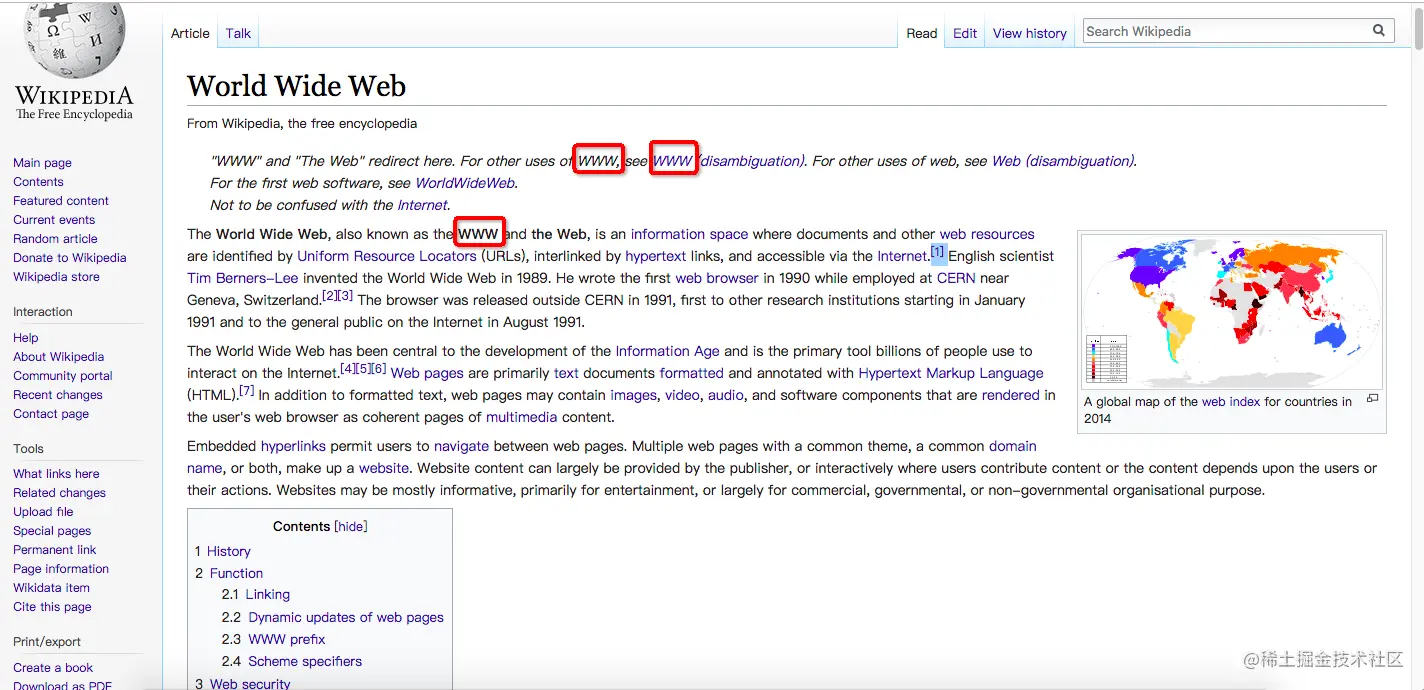Switch to the Article tab

190,33
